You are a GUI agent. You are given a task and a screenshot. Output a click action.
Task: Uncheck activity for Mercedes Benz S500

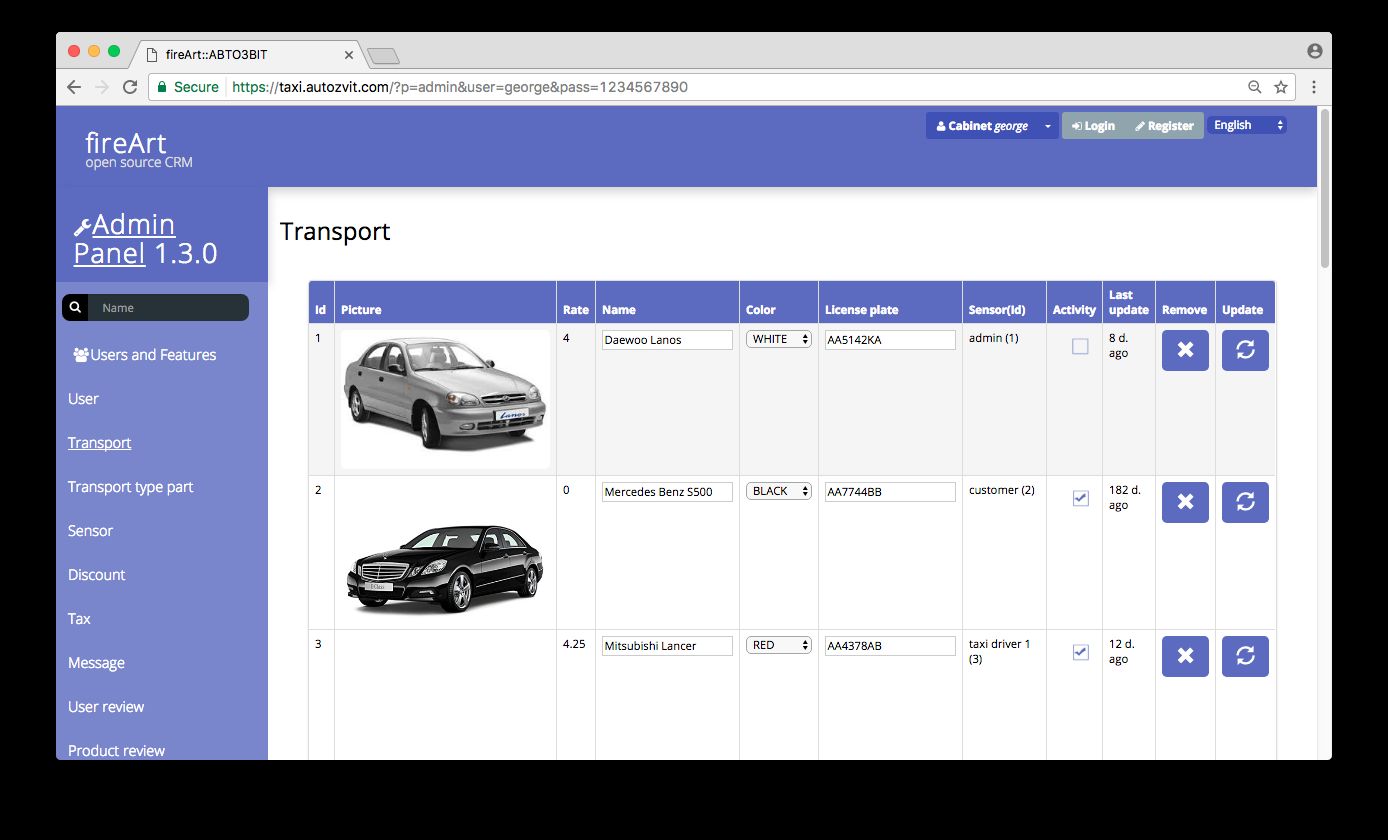pos(1080,498)
